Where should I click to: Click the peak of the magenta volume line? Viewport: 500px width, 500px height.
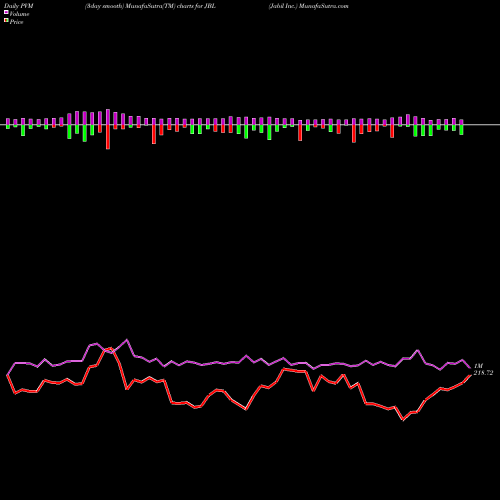pyautogui.click(x=127, y=340)
